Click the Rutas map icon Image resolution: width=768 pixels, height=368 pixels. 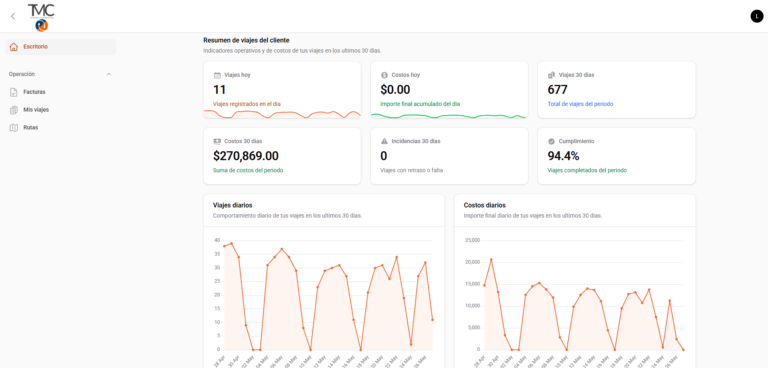[x=14, y=128]
